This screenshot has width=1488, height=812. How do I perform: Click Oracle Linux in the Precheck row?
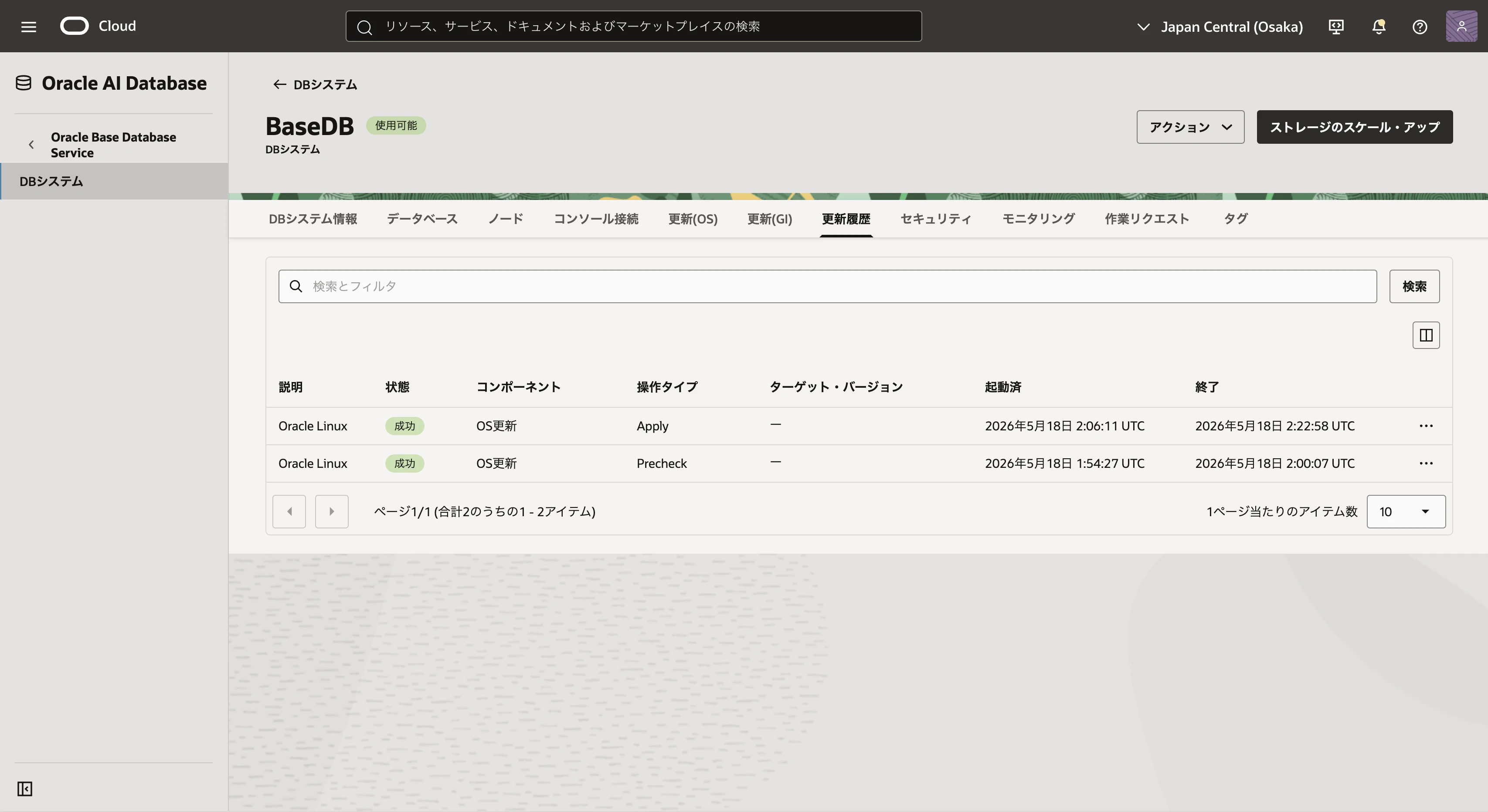click(313, 464)
